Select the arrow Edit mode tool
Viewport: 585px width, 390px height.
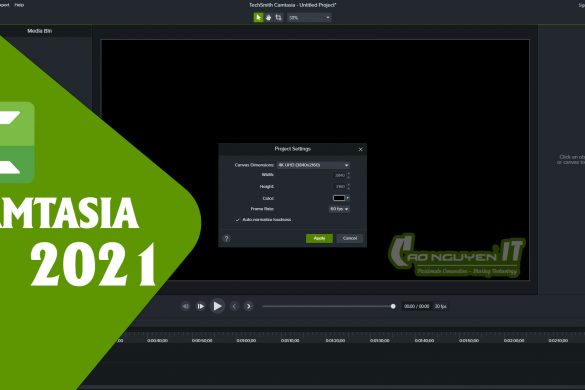[x=258, y=18]
